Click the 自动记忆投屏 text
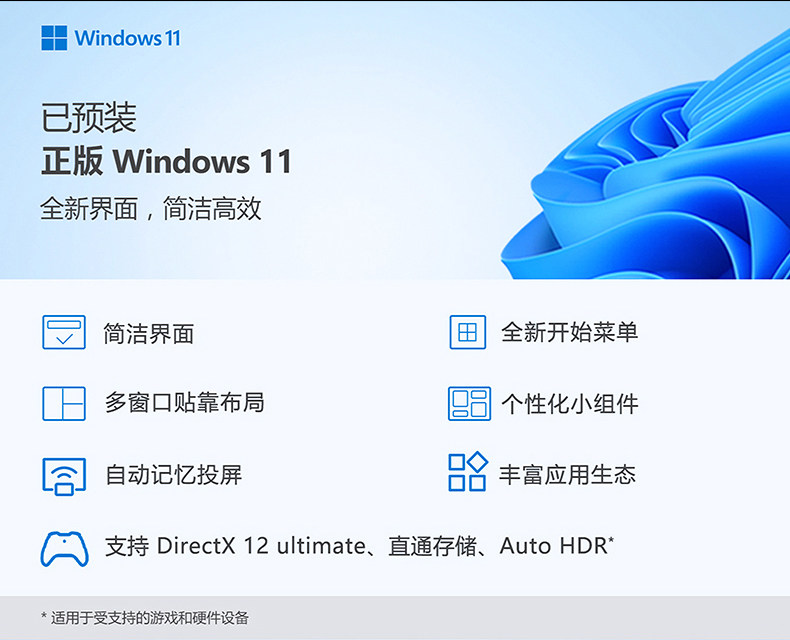 click(x=173, y=475)
